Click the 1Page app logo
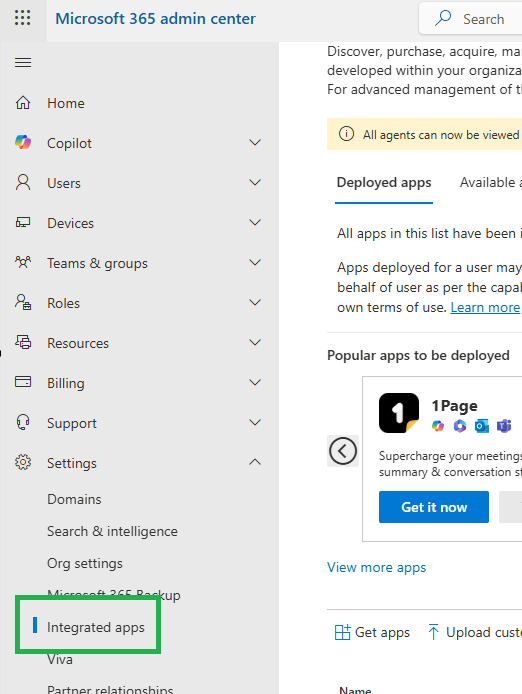The image size is (522, 694). click(398, 413)
